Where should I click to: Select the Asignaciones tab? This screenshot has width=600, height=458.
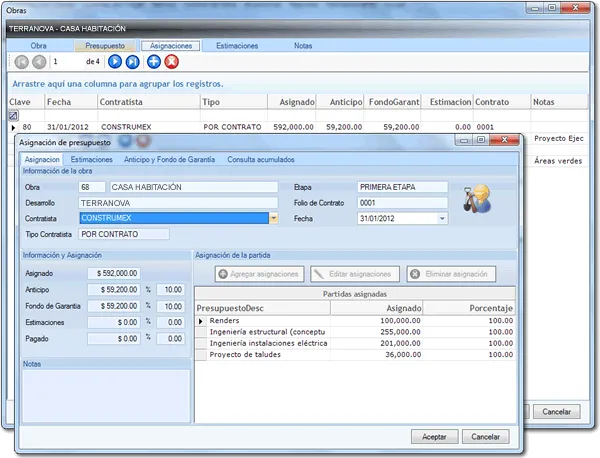tap(171, 46)
